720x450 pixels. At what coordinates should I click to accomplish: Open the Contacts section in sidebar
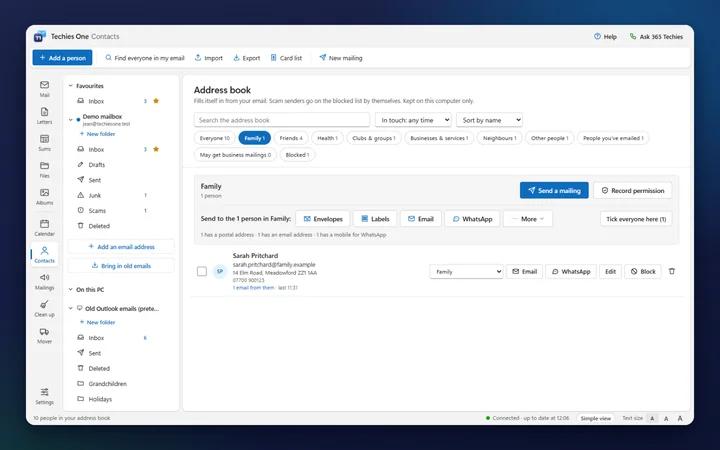click(x=45, y=254)
